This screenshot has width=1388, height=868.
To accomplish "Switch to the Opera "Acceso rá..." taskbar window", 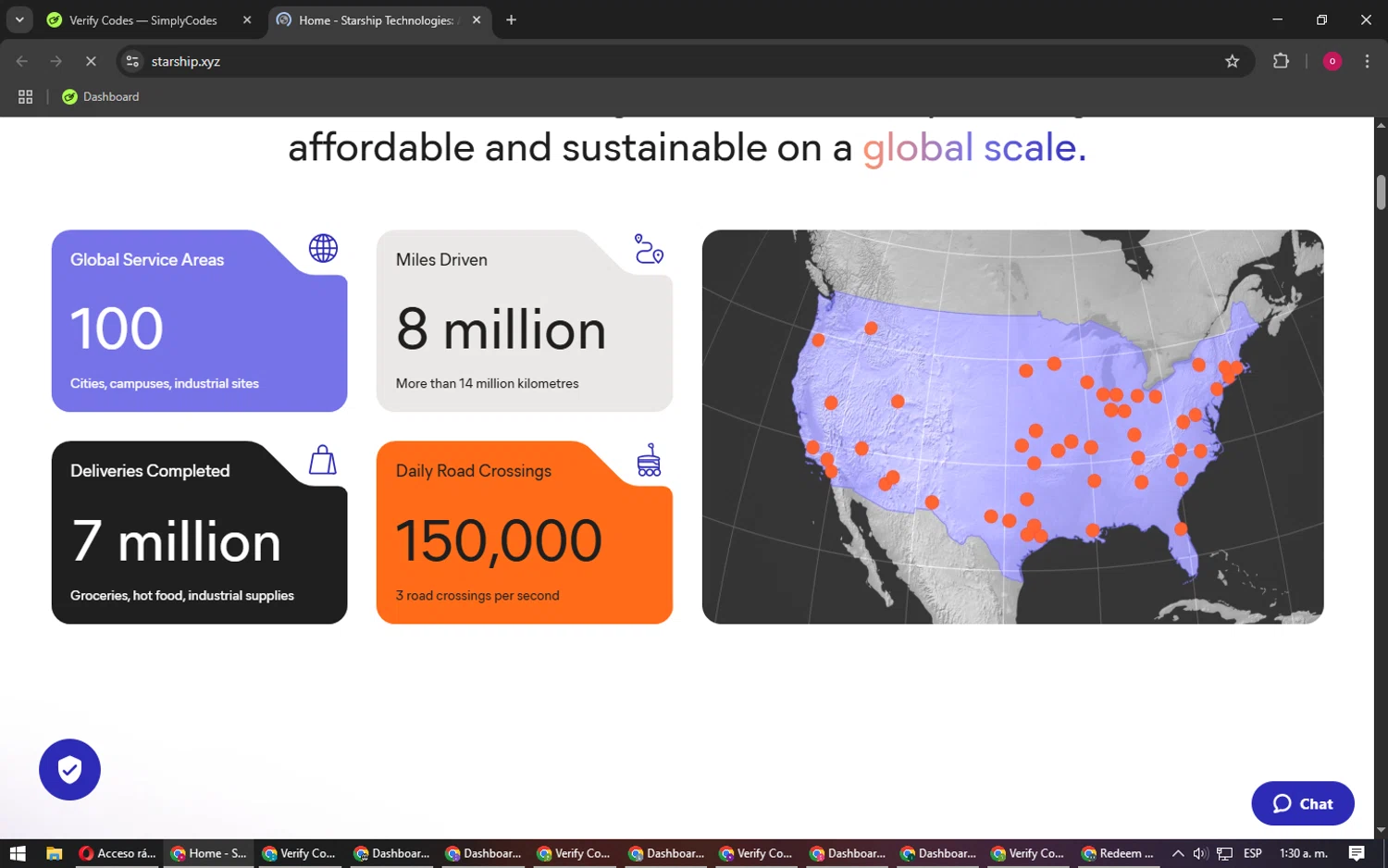I will coord(118,853).
